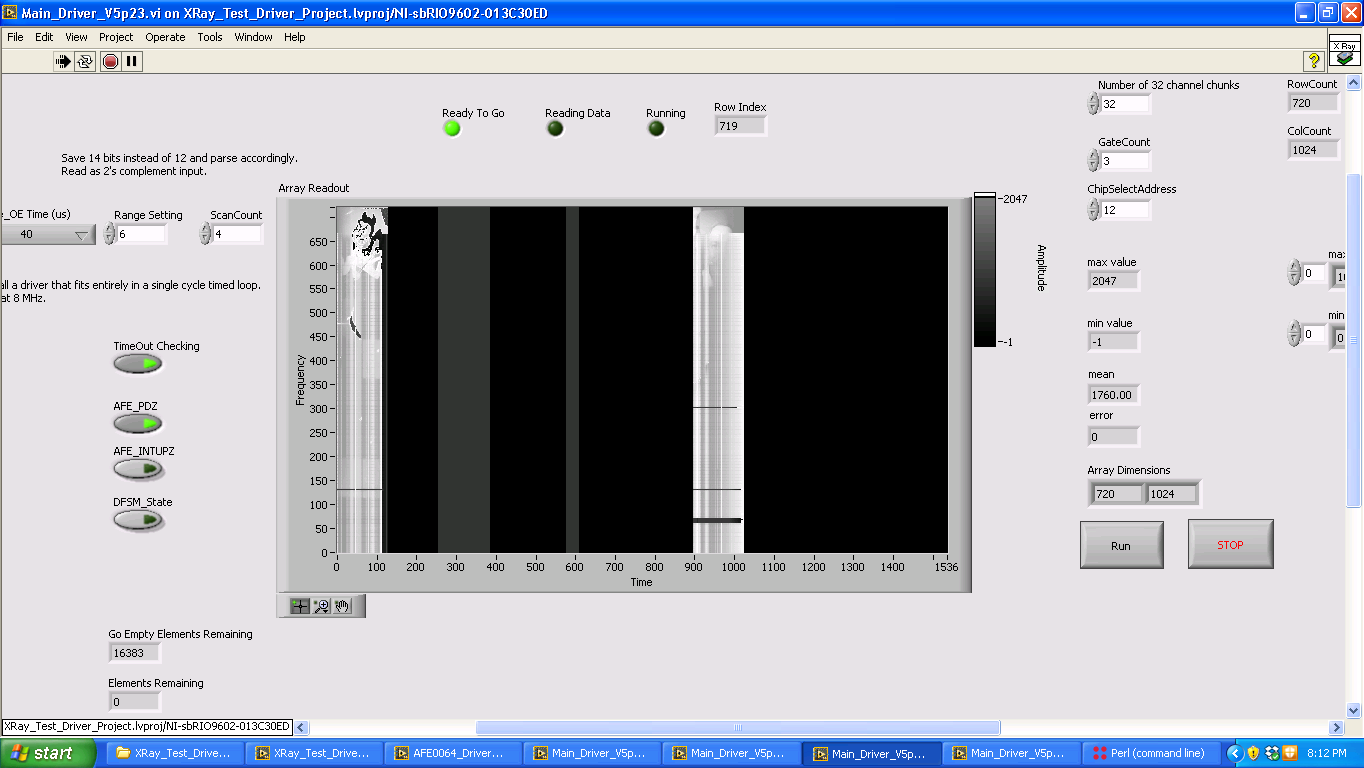Toggle the AFE_PDZ switch
Screen dimensions: 1364x768
tap(138, 424)
